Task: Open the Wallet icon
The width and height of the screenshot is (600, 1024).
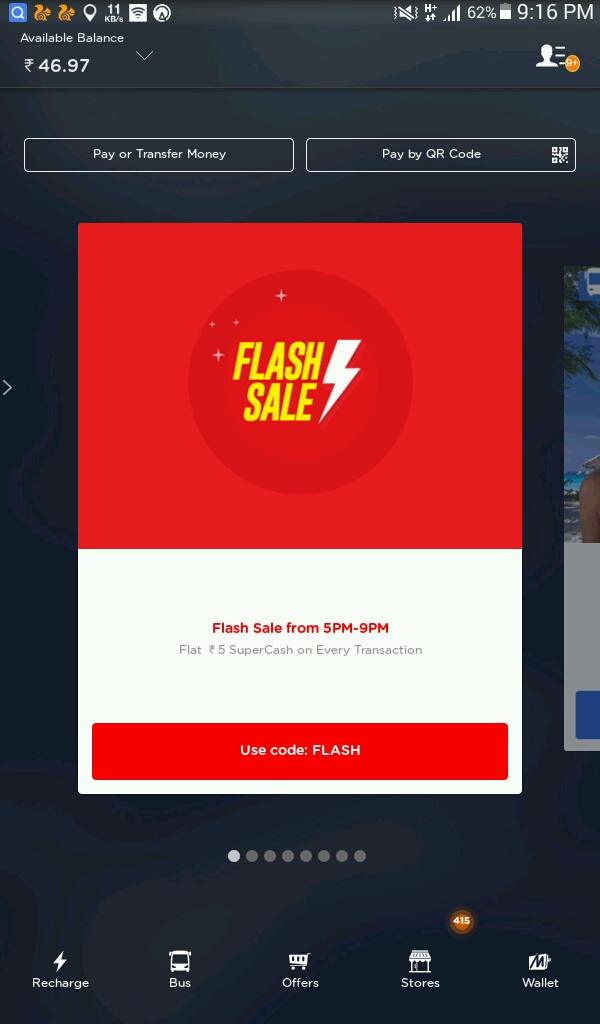Action: pyautogui.click(x=539, y=961)
